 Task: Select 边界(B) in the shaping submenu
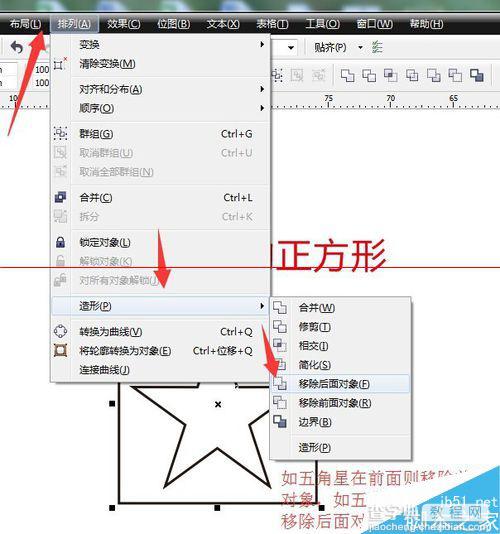[341, 422]
